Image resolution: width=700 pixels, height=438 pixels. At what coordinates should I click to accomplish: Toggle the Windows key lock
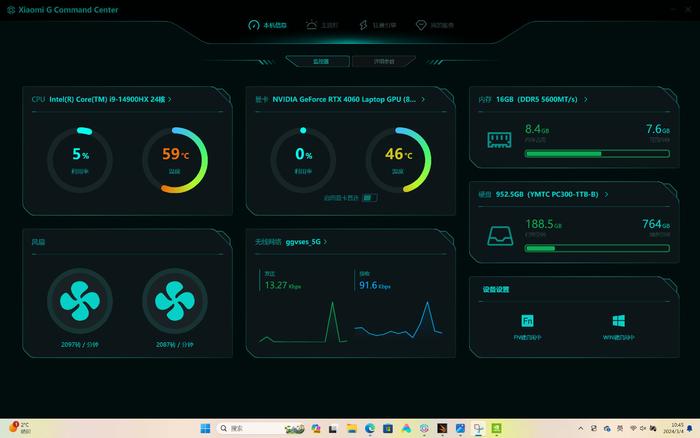click(x=618, y=326)
